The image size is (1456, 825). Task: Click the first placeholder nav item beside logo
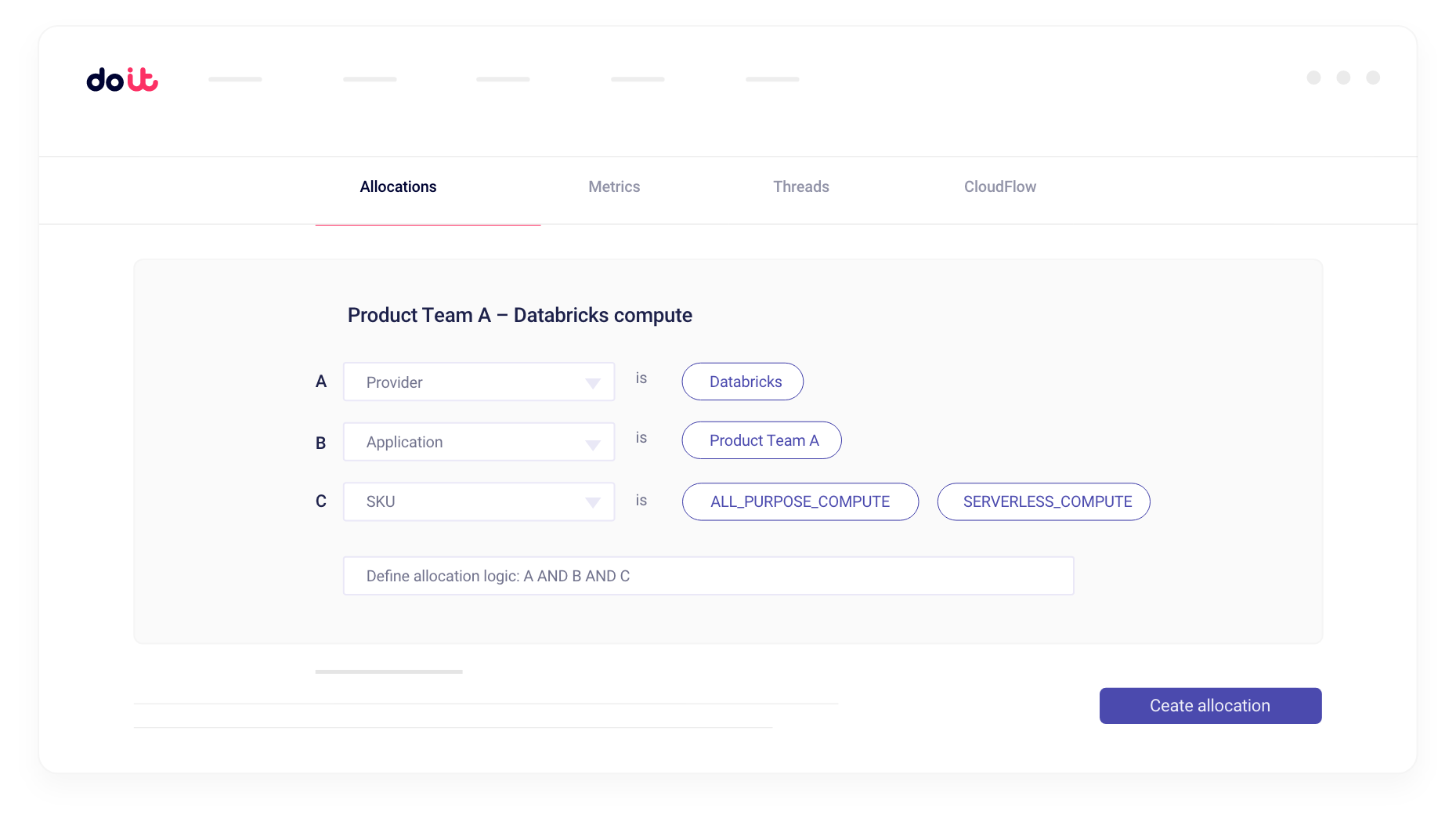(x=235, y=79)
